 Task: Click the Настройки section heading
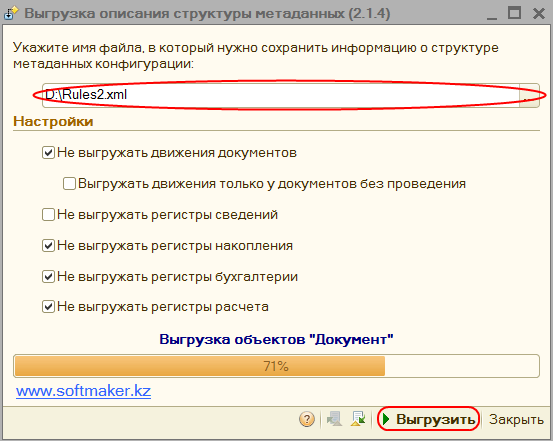click(x=53, y=121)
